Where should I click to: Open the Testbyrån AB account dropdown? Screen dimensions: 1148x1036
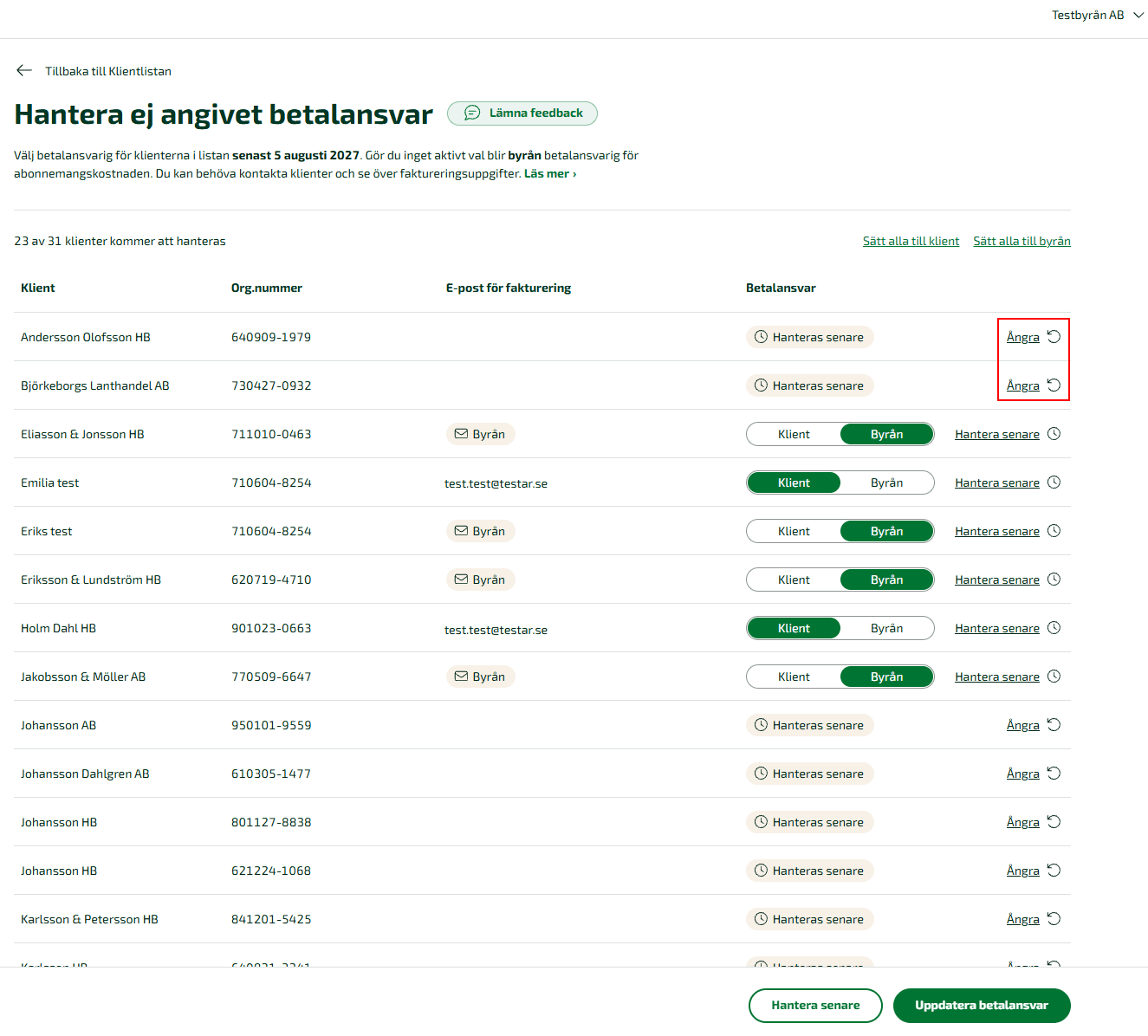click(1098, 16)
